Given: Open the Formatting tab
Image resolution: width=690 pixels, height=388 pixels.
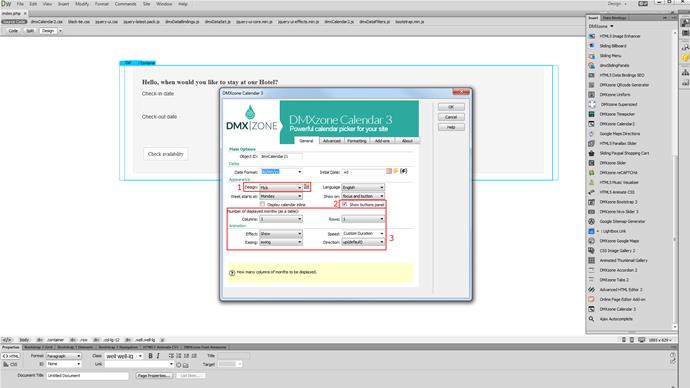Looking at the screenshot, I should (x=356, y=141).
